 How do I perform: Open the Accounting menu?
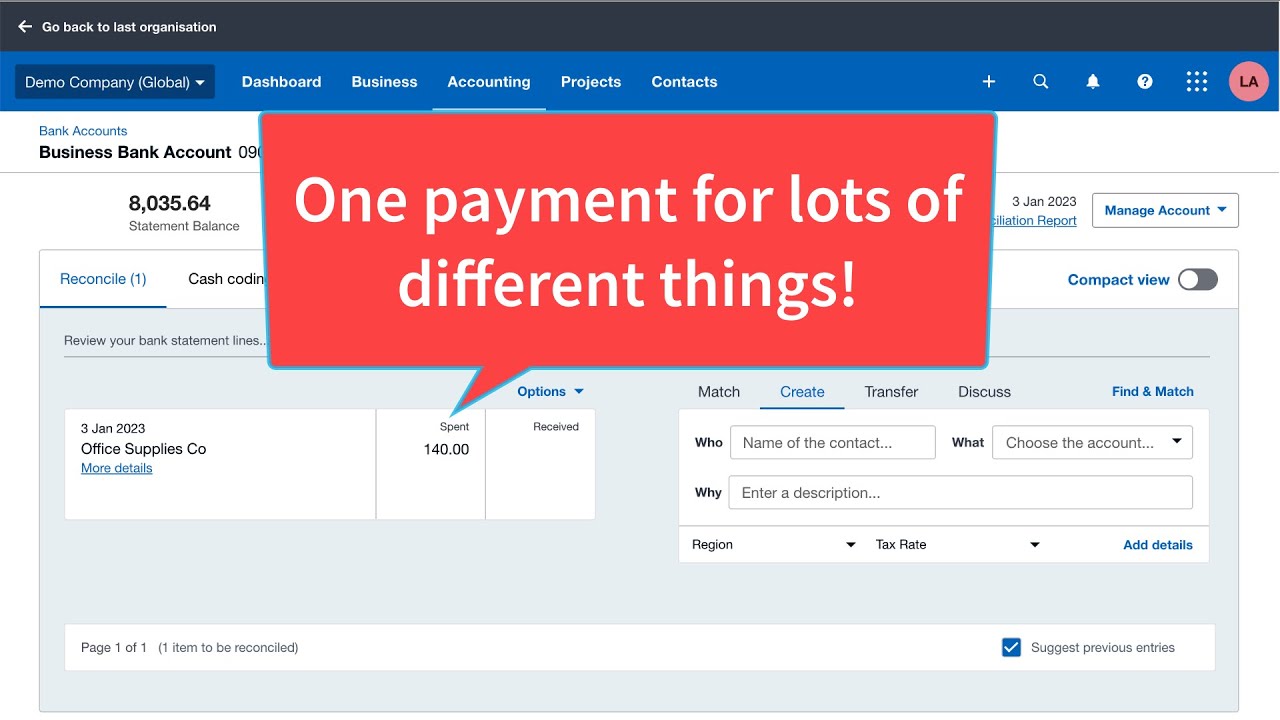(x=489, y=82)
